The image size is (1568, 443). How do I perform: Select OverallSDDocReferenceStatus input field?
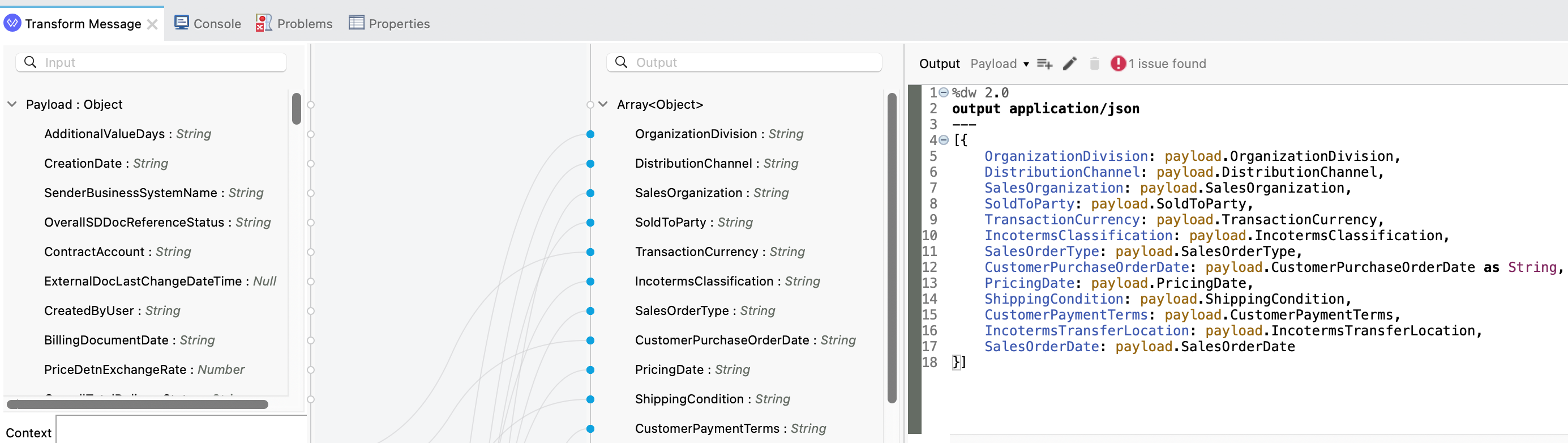click(x=157, y=223)
